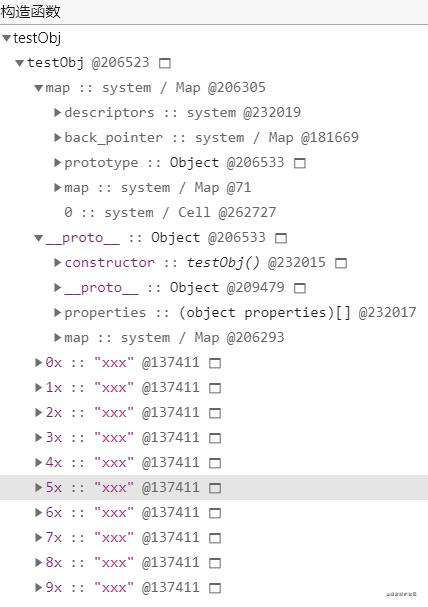Collapse the testObj @206523 node

[20, 63]
